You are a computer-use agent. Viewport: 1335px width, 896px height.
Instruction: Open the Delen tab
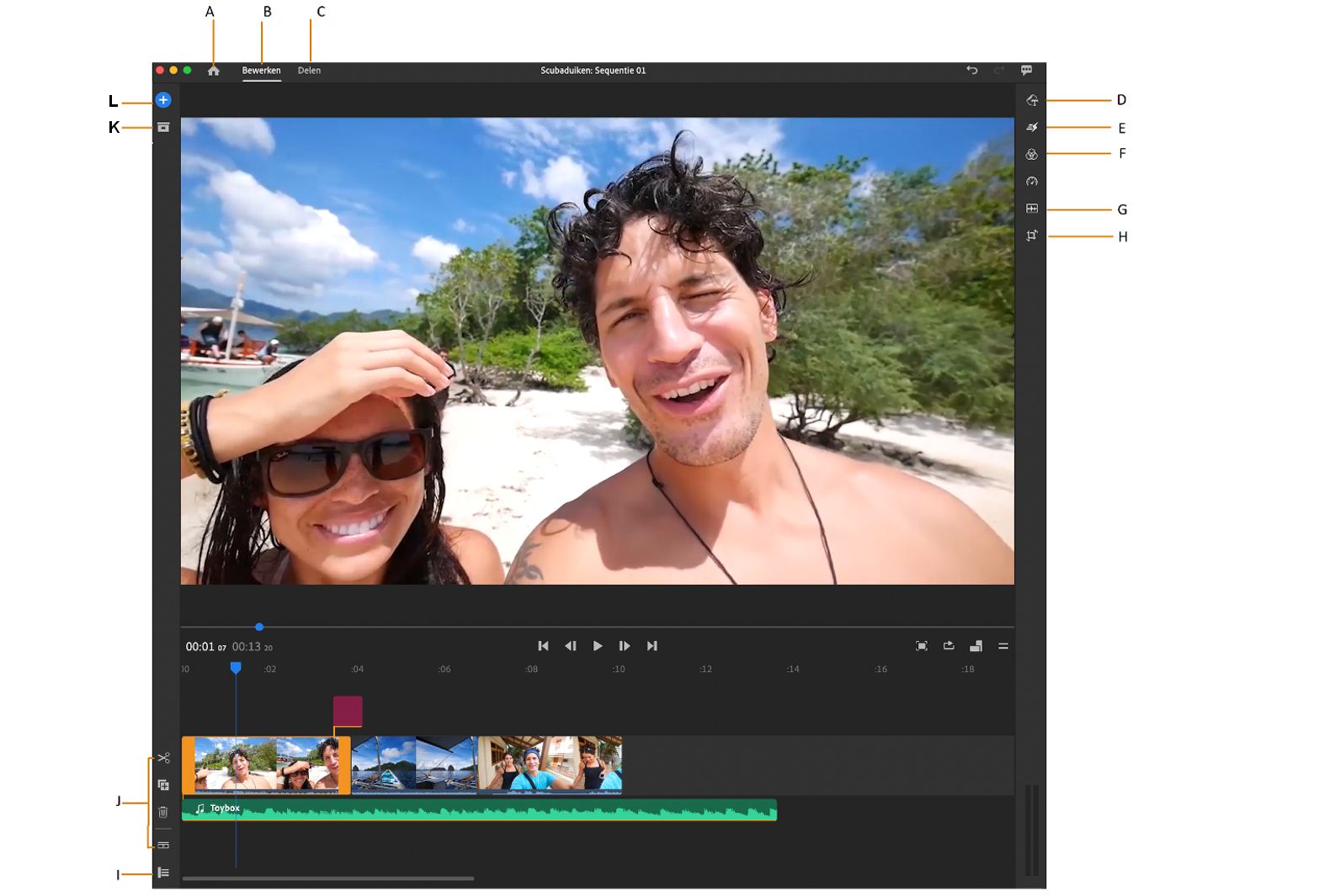(x=309, y=71)
